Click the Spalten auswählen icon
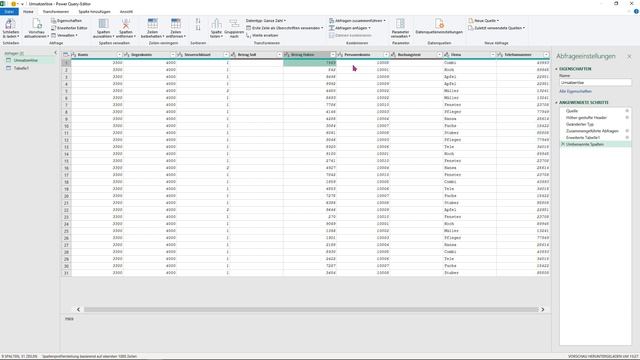The image size is (640, 360). click(x=103, y=24)
